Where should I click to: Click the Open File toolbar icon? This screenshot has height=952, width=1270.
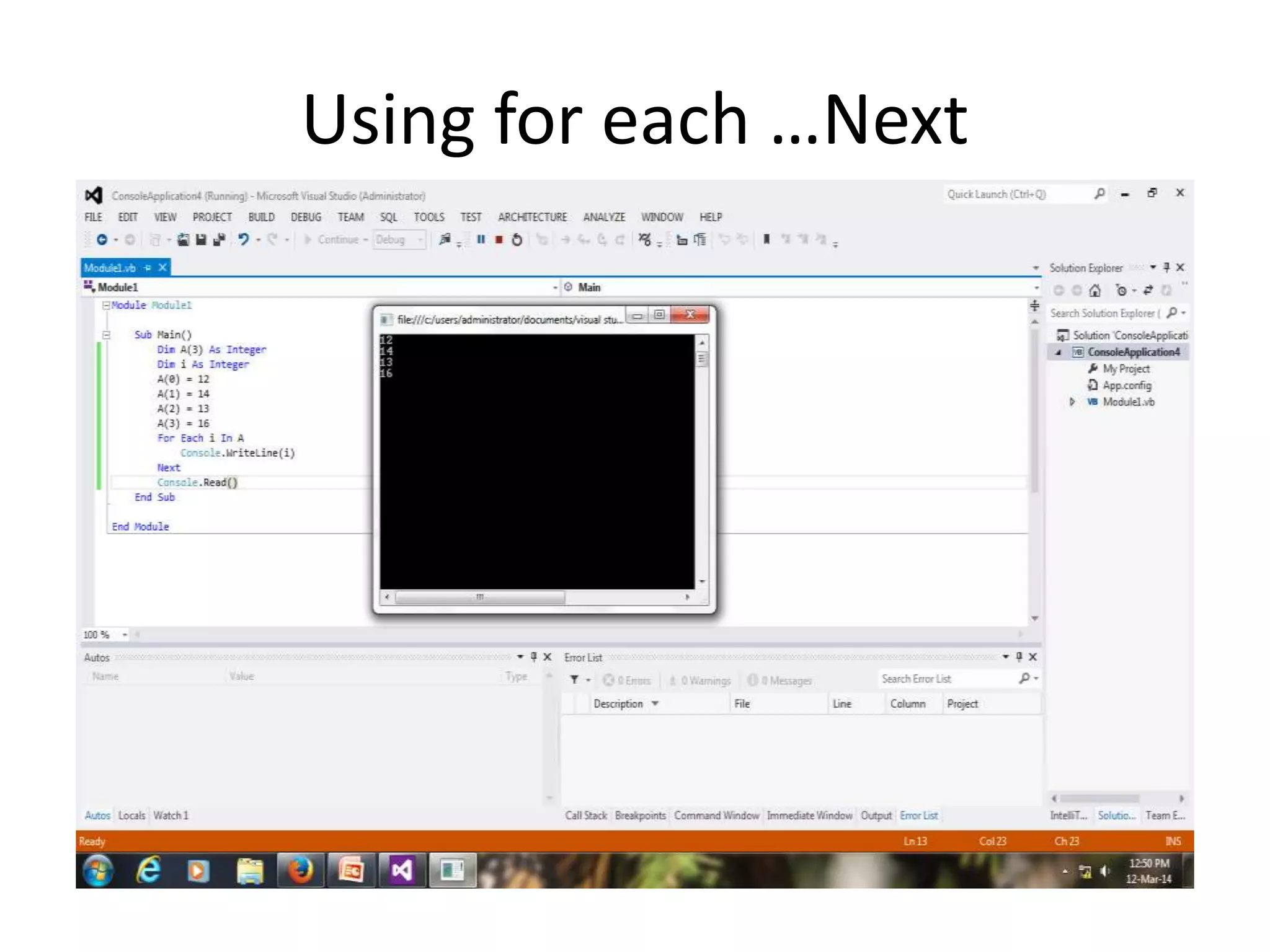pos(184,240)
